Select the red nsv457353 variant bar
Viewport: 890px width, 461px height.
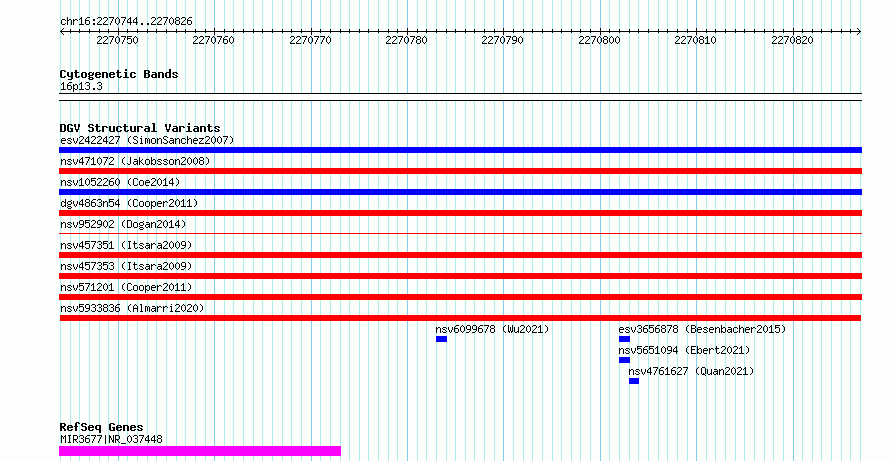pyautogui.click(x=460, y=276)
